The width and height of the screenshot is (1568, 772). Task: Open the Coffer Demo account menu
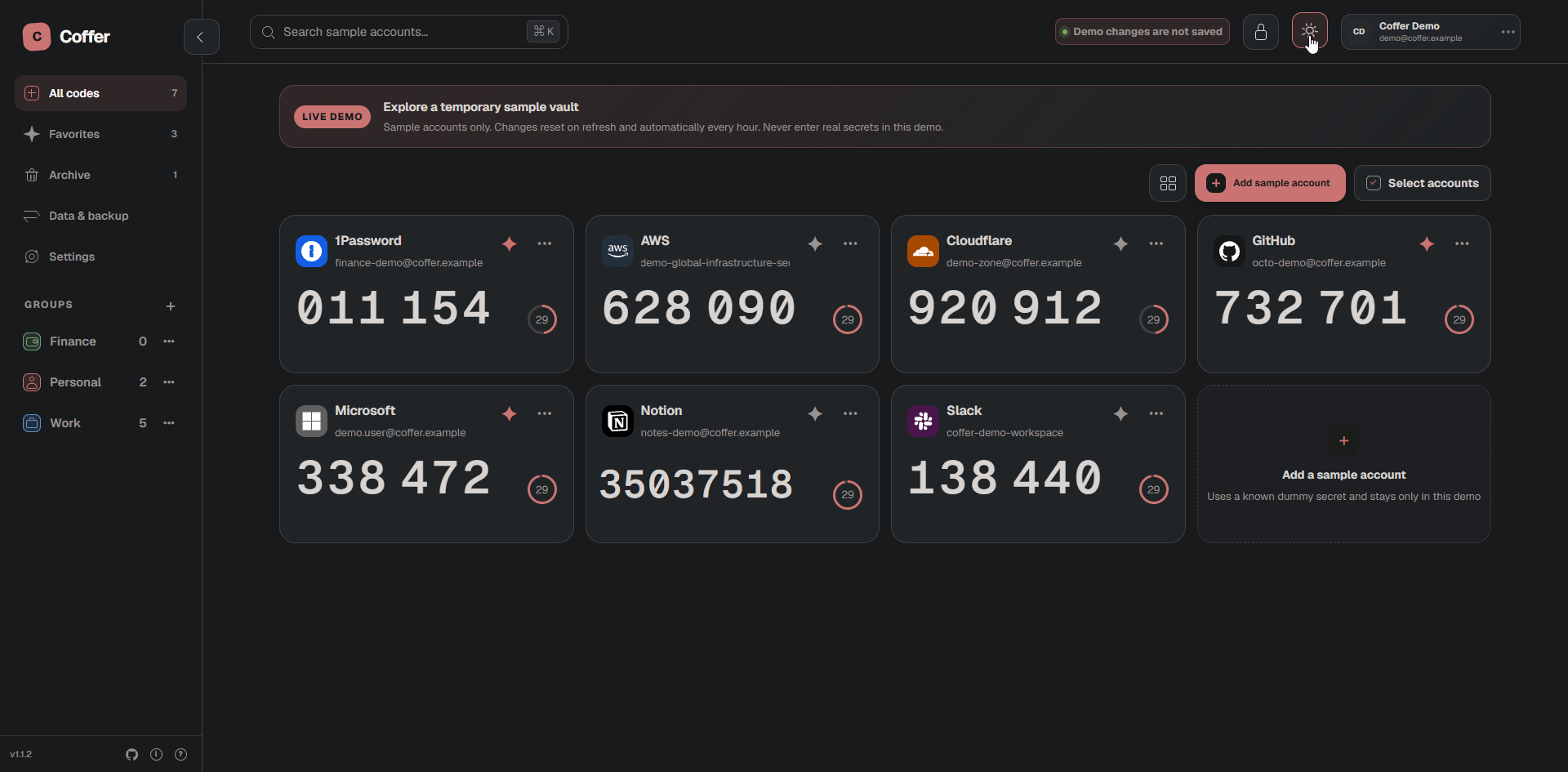1430,32
